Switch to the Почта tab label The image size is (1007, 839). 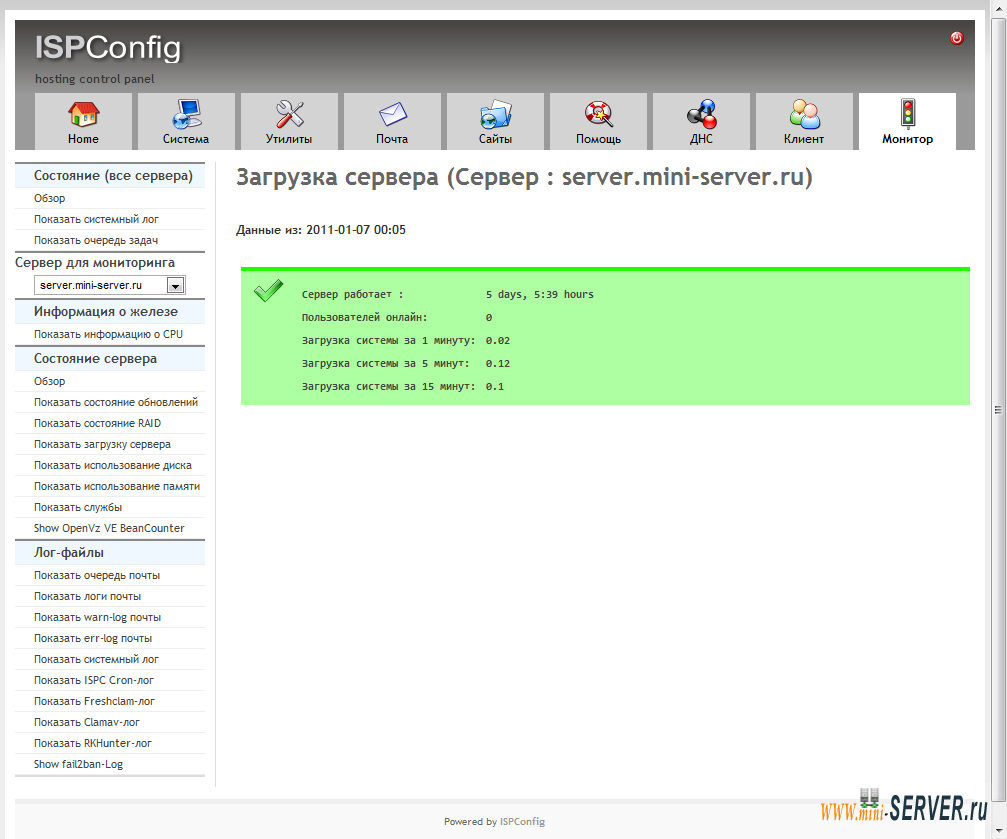[392, 139]
